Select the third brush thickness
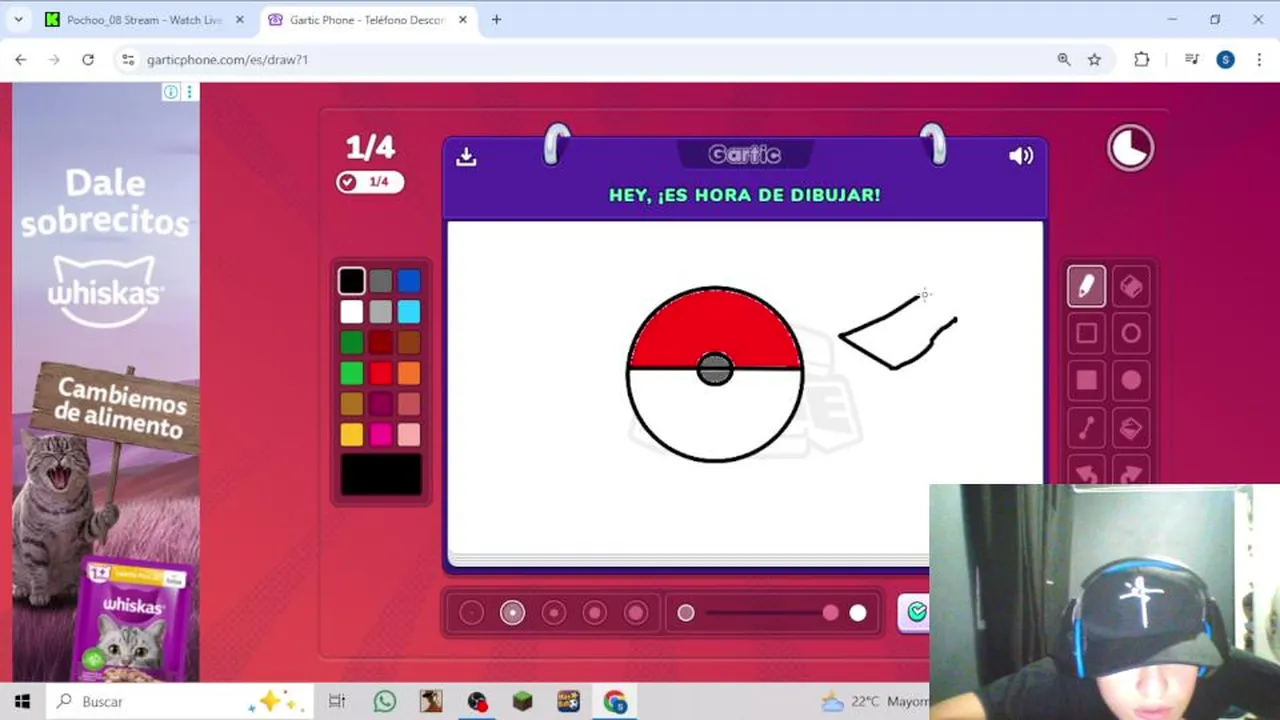 pos(553,613)
